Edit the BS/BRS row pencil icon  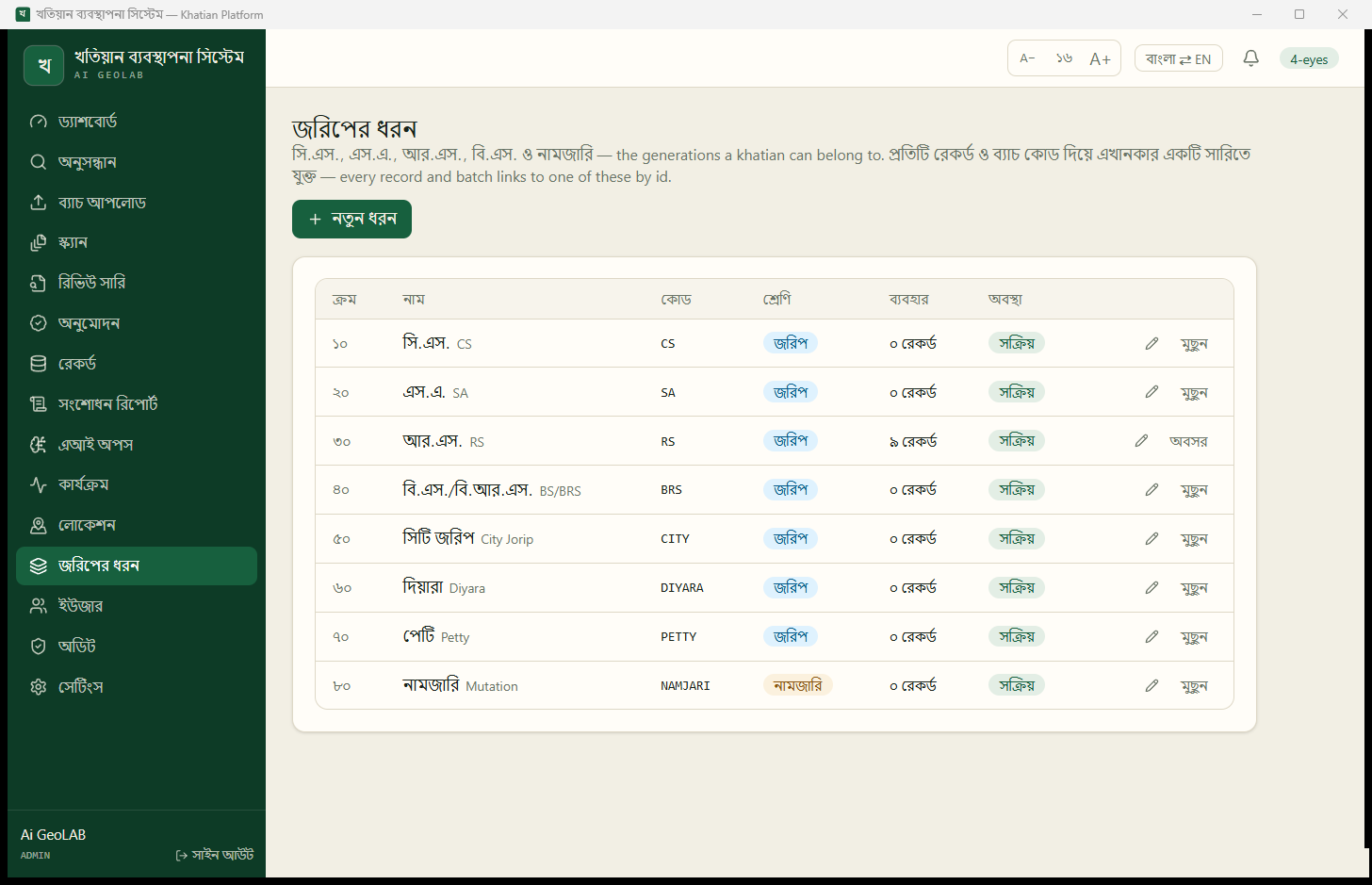tap(1151, 490)
